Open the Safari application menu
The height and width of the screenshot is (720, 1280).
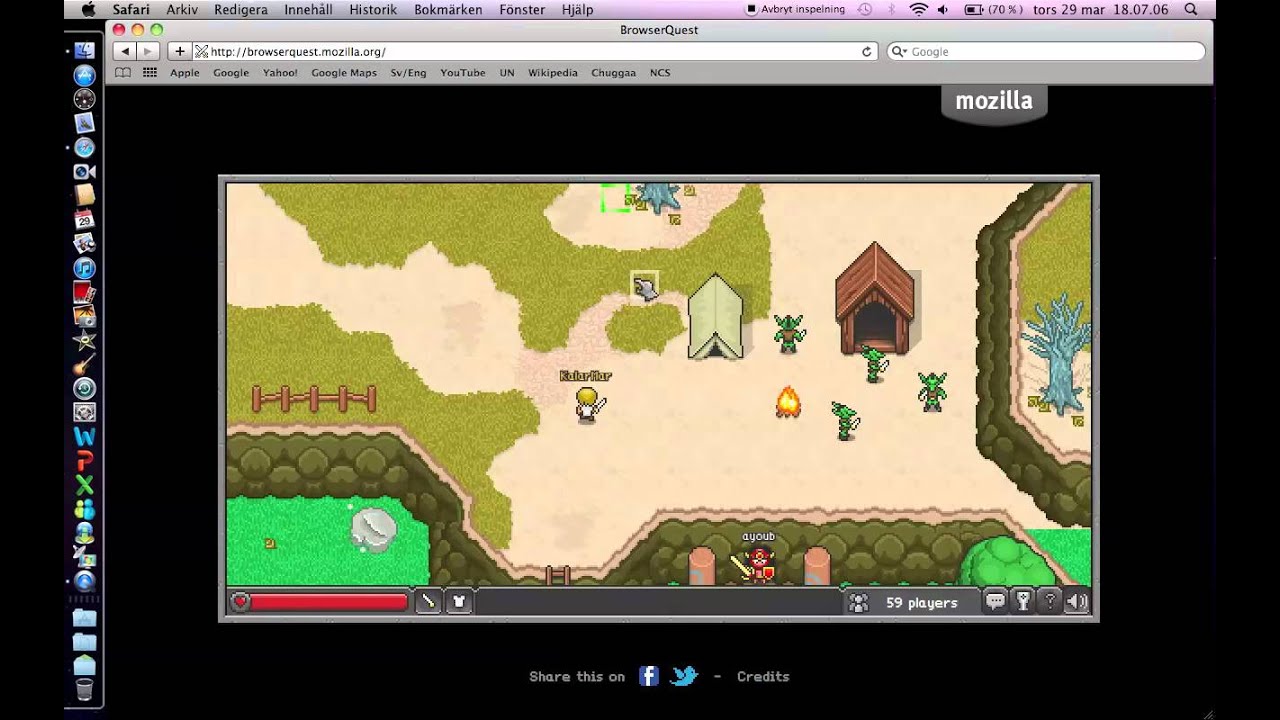[x=131, y=9]
